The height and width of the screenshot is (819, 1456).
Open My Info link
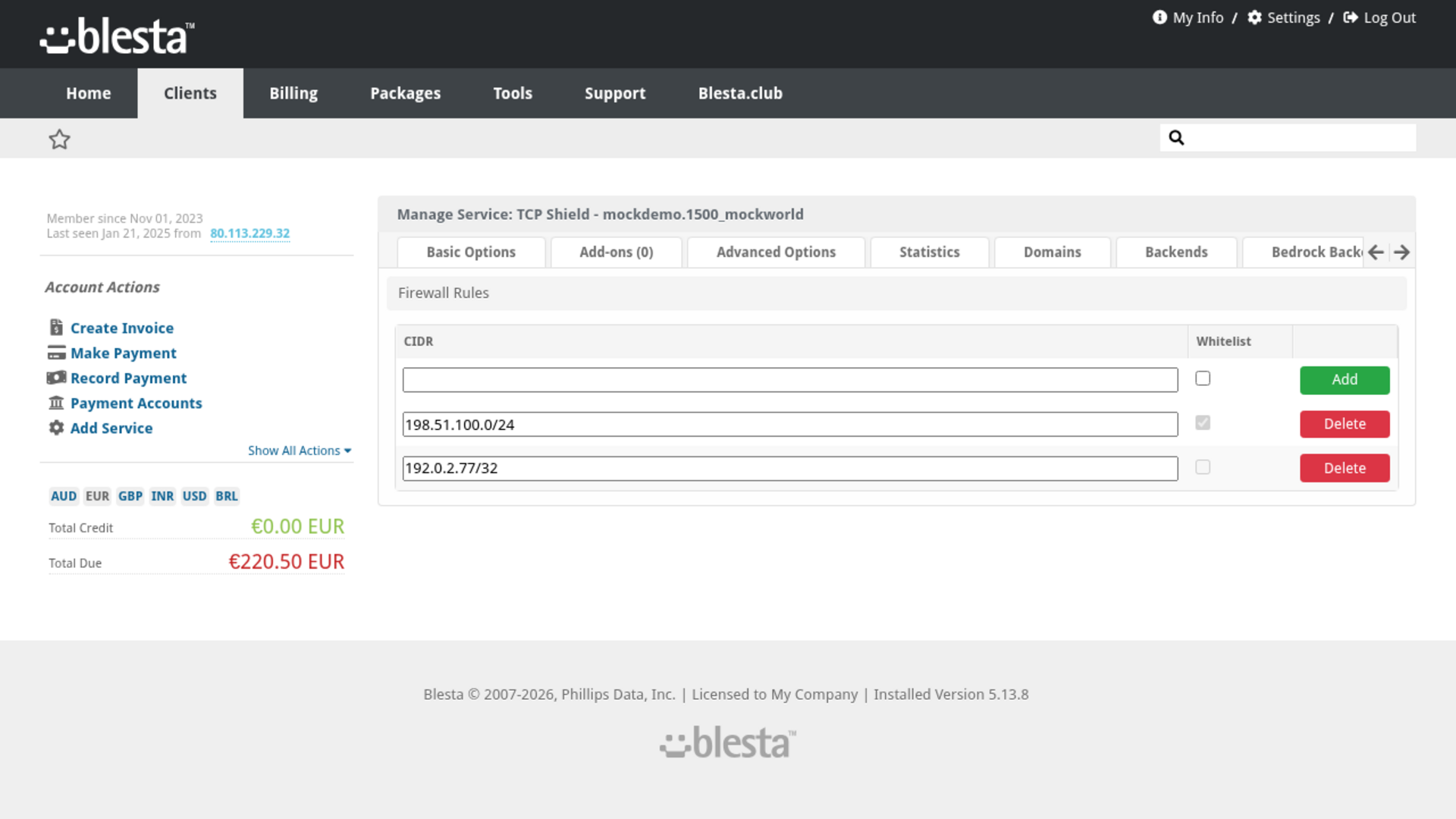pyautogui.click(x=1198, y=17)
